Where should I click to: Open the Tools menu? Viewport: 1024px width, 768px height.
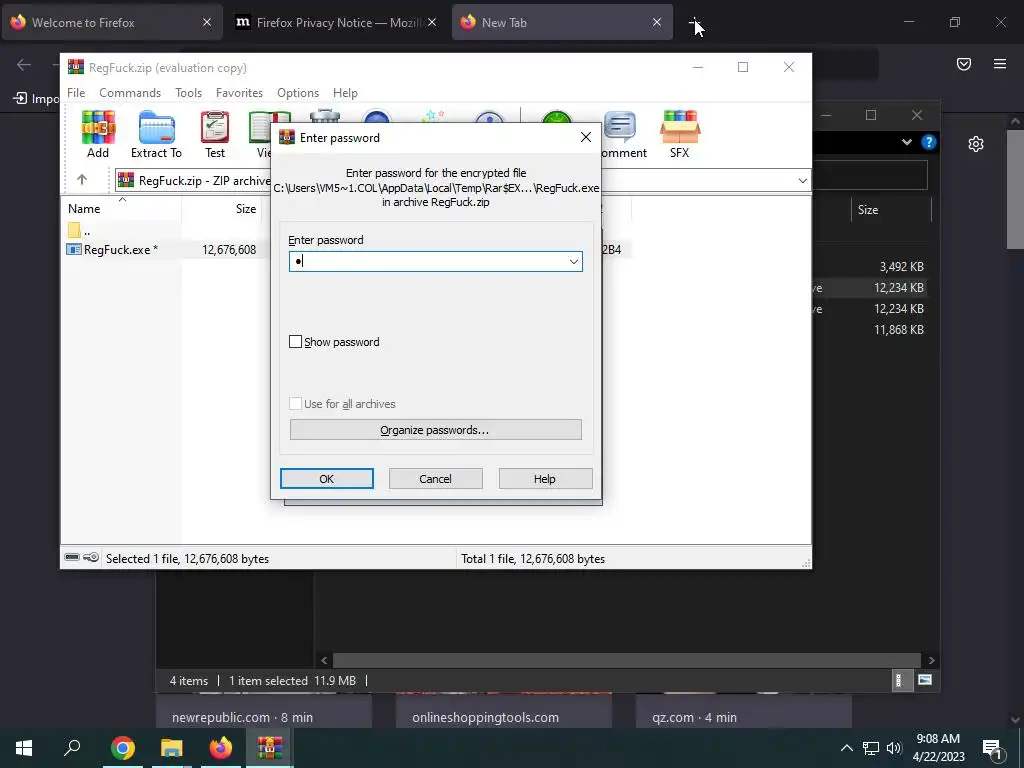pos(188,93)
